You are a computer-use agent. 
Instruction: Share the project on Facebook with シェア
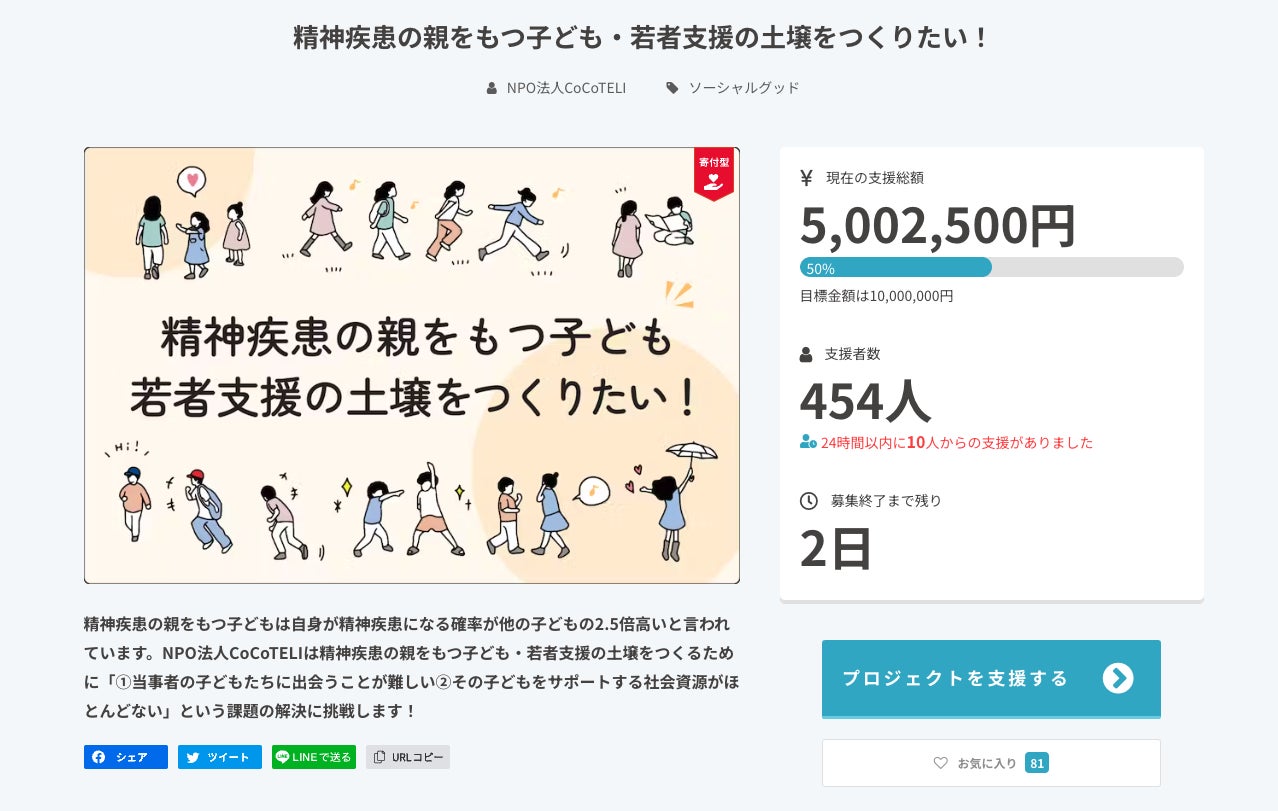click(x=126, y=757)
